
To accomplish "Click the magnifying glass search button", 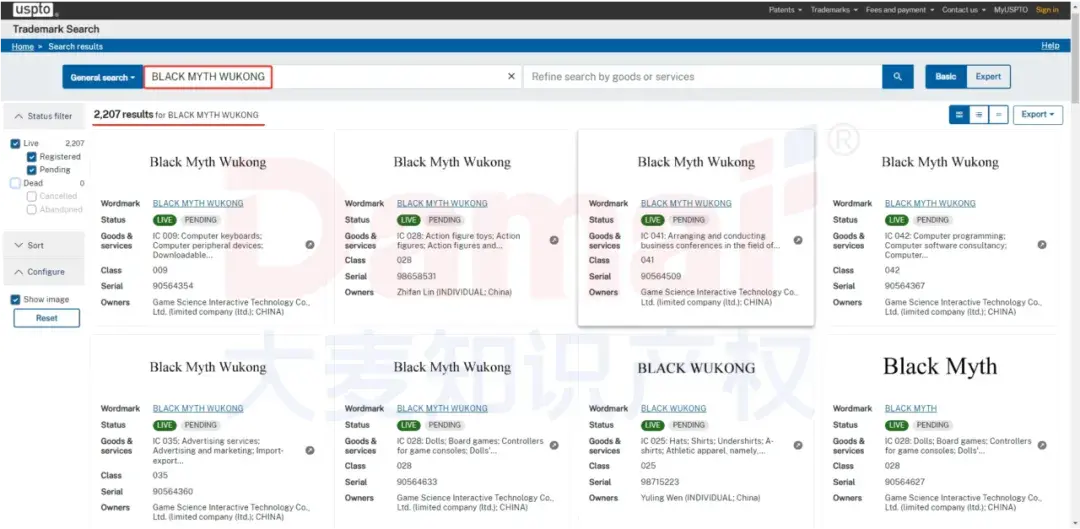I will pyautogui.click(x=897, y=77).
